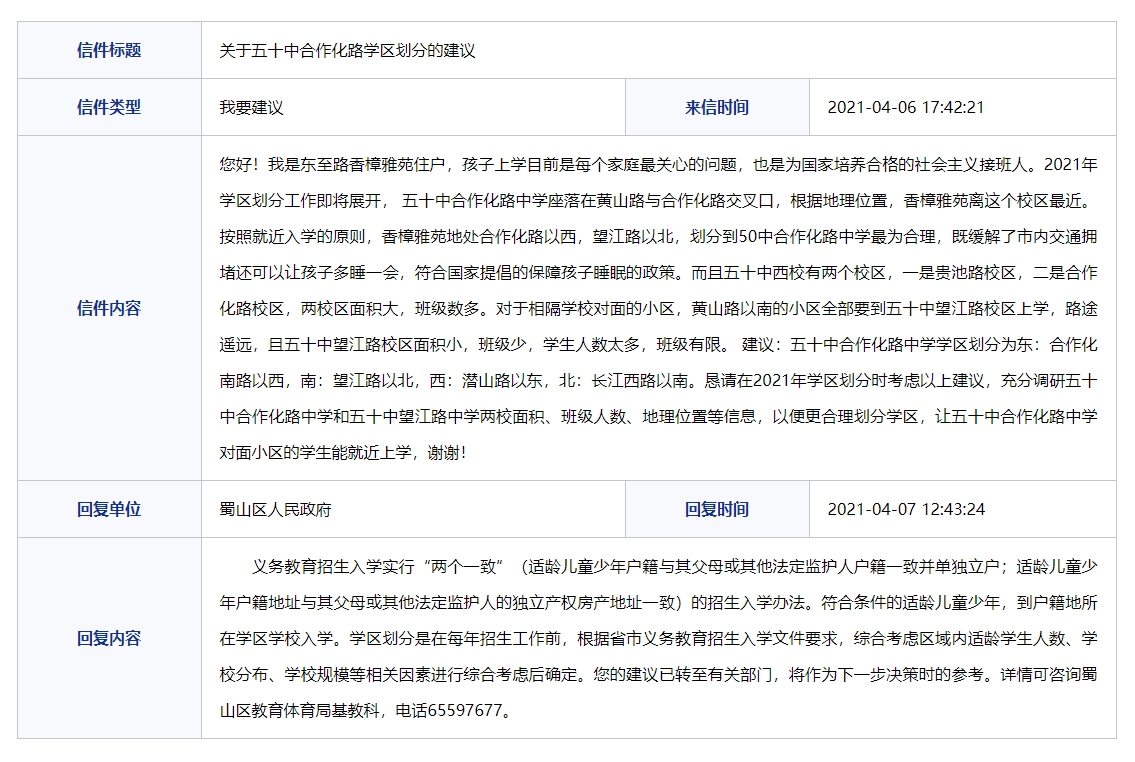Click the 信件类型 label cell

[x=109, y=107]
